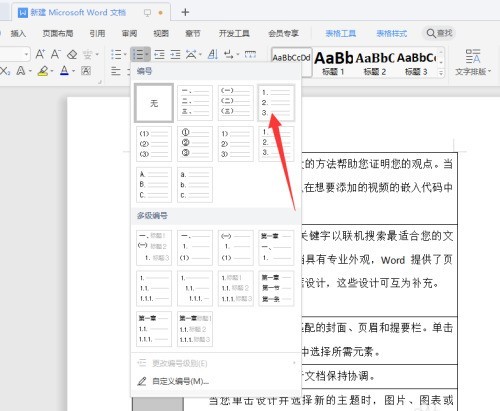Open the 视图 ribbon tab
The image size is (500, 411).
point(161,33)
